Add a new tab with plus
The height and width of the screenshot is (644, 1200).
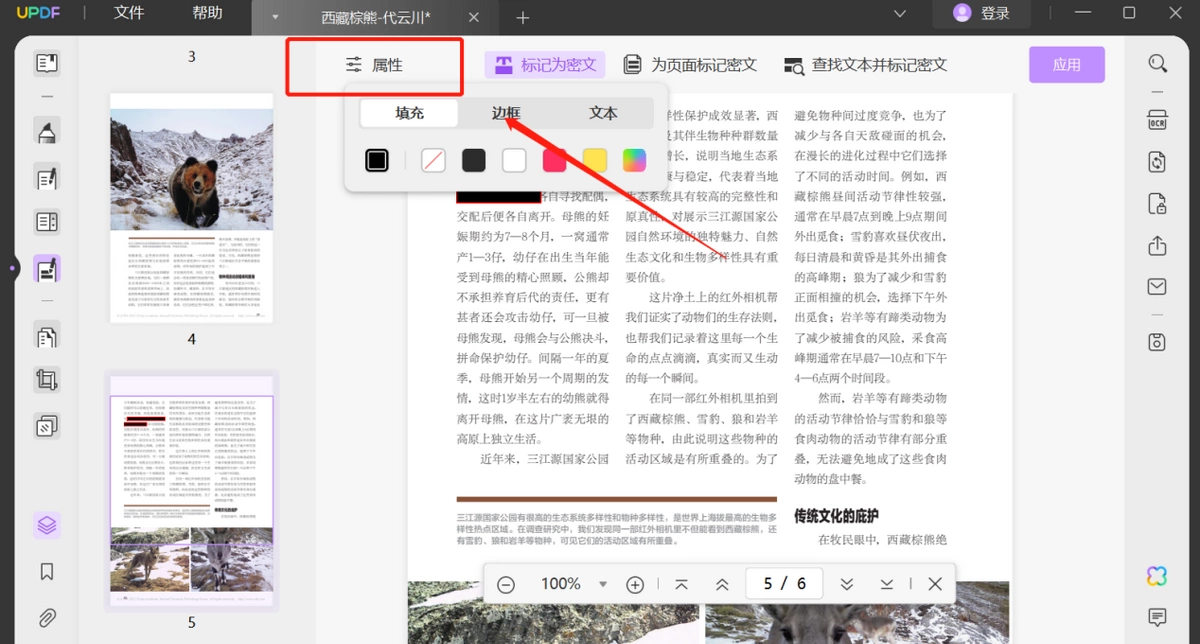pos(523,18)
